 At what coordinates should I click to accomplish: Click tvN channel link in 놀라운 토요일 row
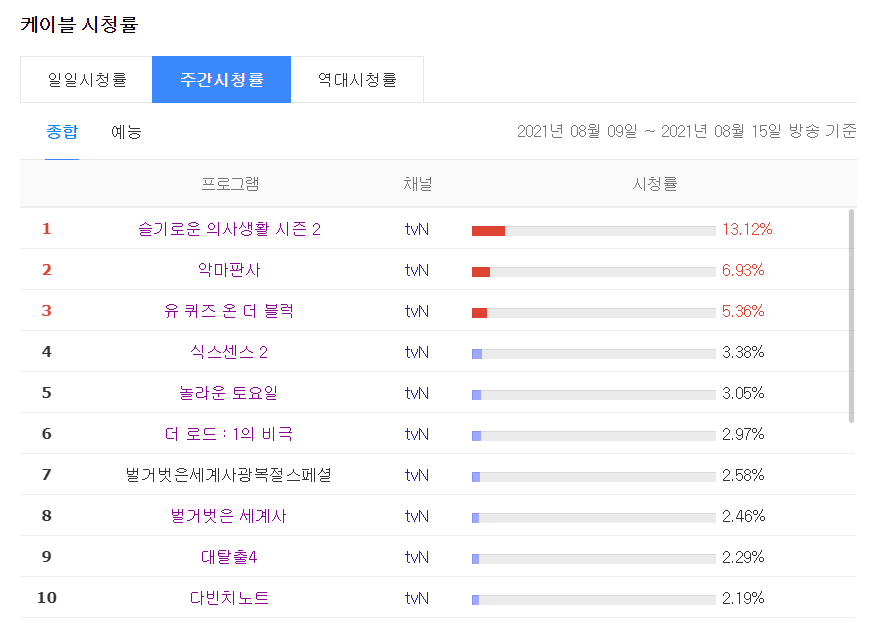point(417,393)
